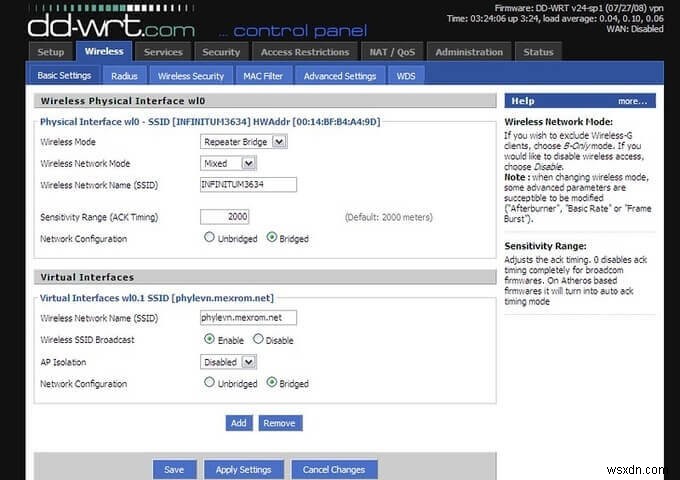Click the Virtual Interfaces section heading
680x480 pixels.
87,277
